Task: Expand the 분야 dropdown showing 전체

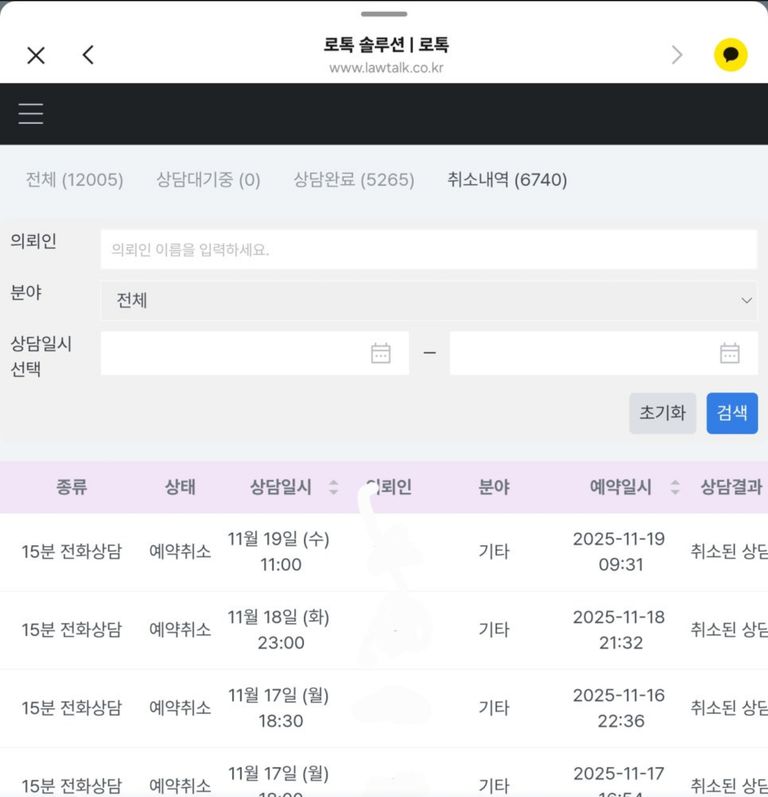Action: pyautogui.click(x=428, y=300)
